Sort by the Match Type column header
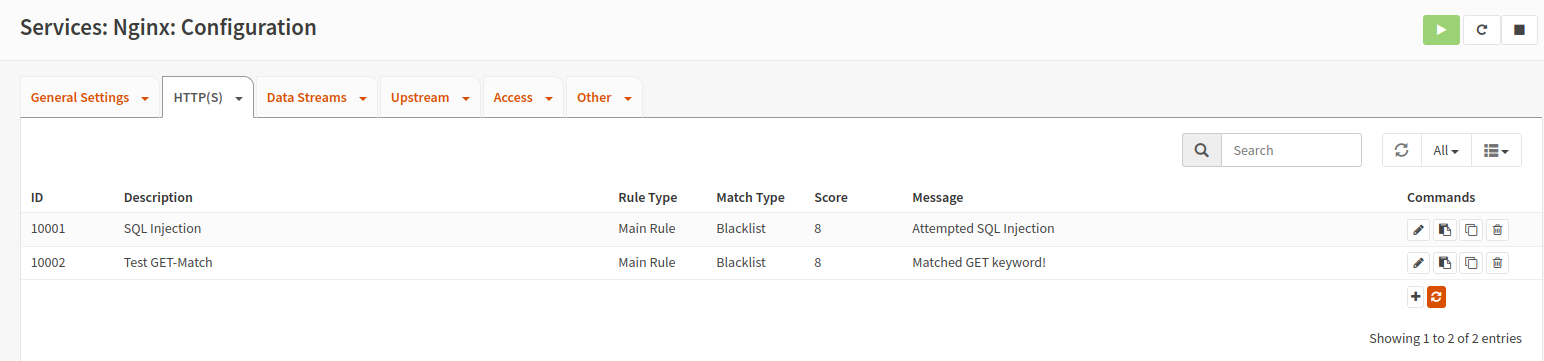Viewport: 1544px width, 361px height. tap(750, 197)
